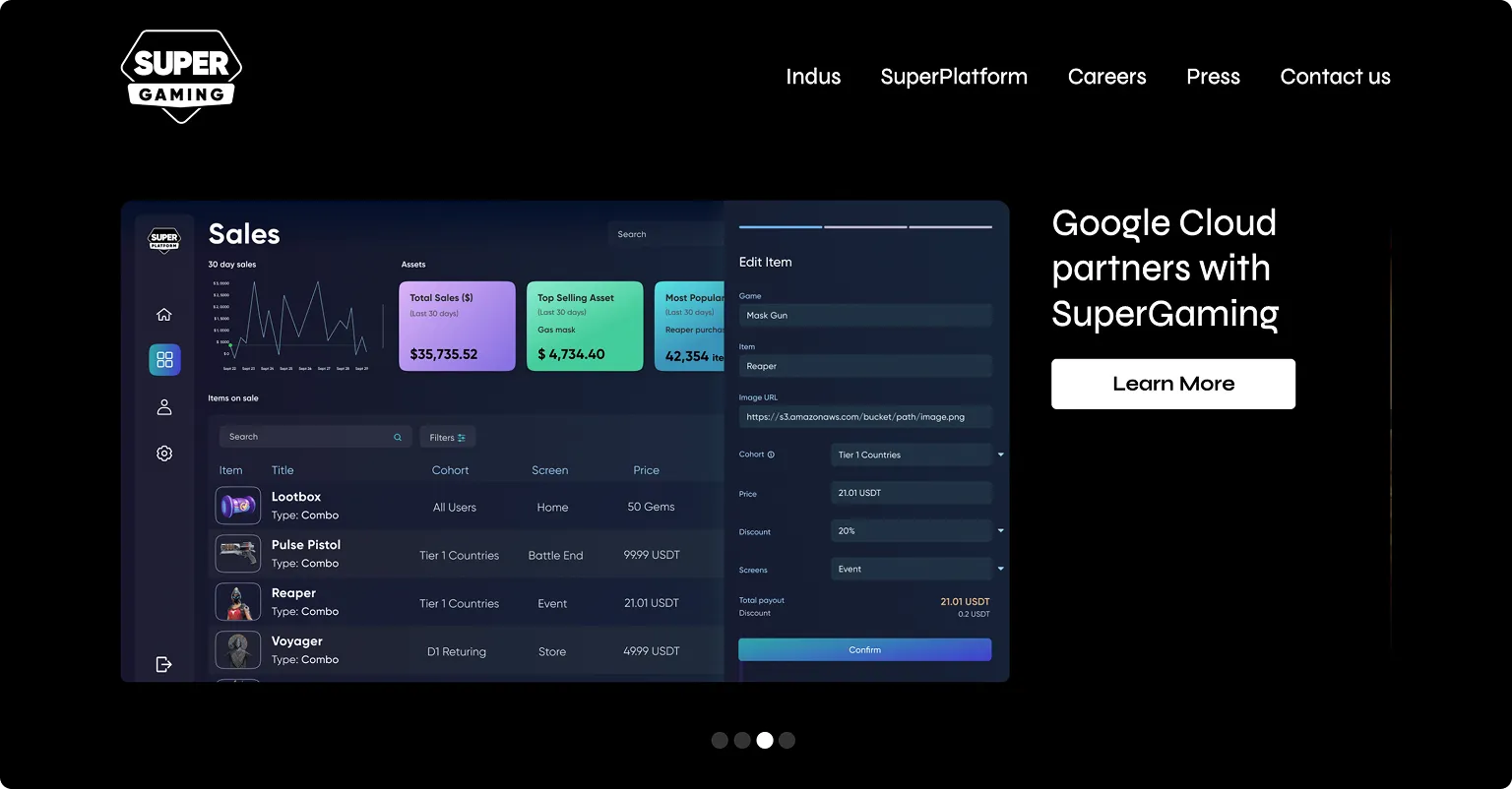Click the Confirm button
The width and height of the screenshot is (1512, 789).
click(x=865, y=649)
